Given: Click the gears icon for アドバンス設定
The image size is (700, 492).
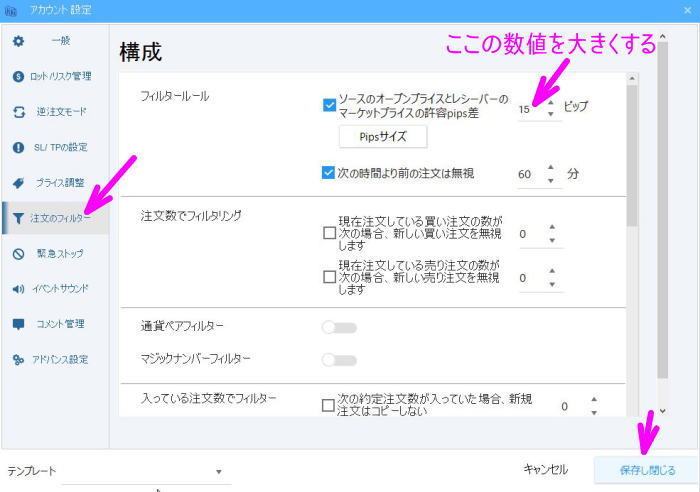Looking at the screenshot, I should pos(18,359).
